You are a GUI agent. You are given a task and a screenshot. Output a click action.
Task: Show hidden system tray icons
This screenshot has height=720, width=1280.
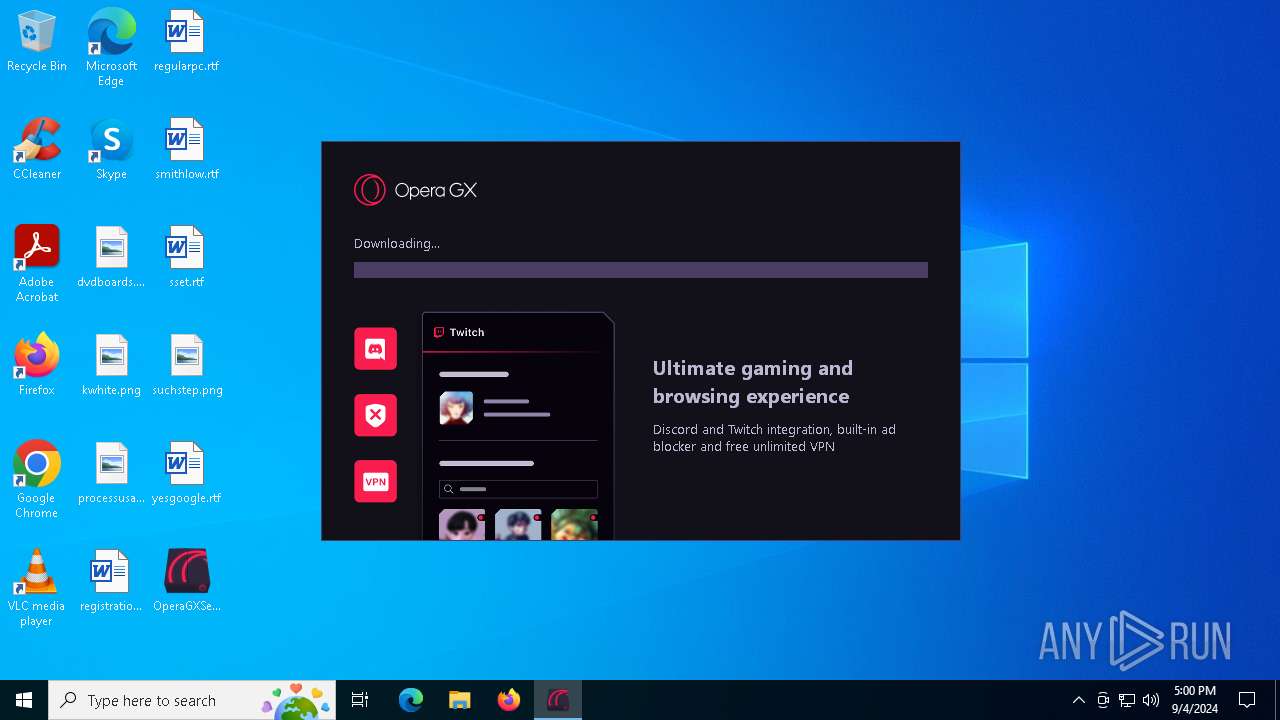pyautogui.click(x=1078, y=700)
